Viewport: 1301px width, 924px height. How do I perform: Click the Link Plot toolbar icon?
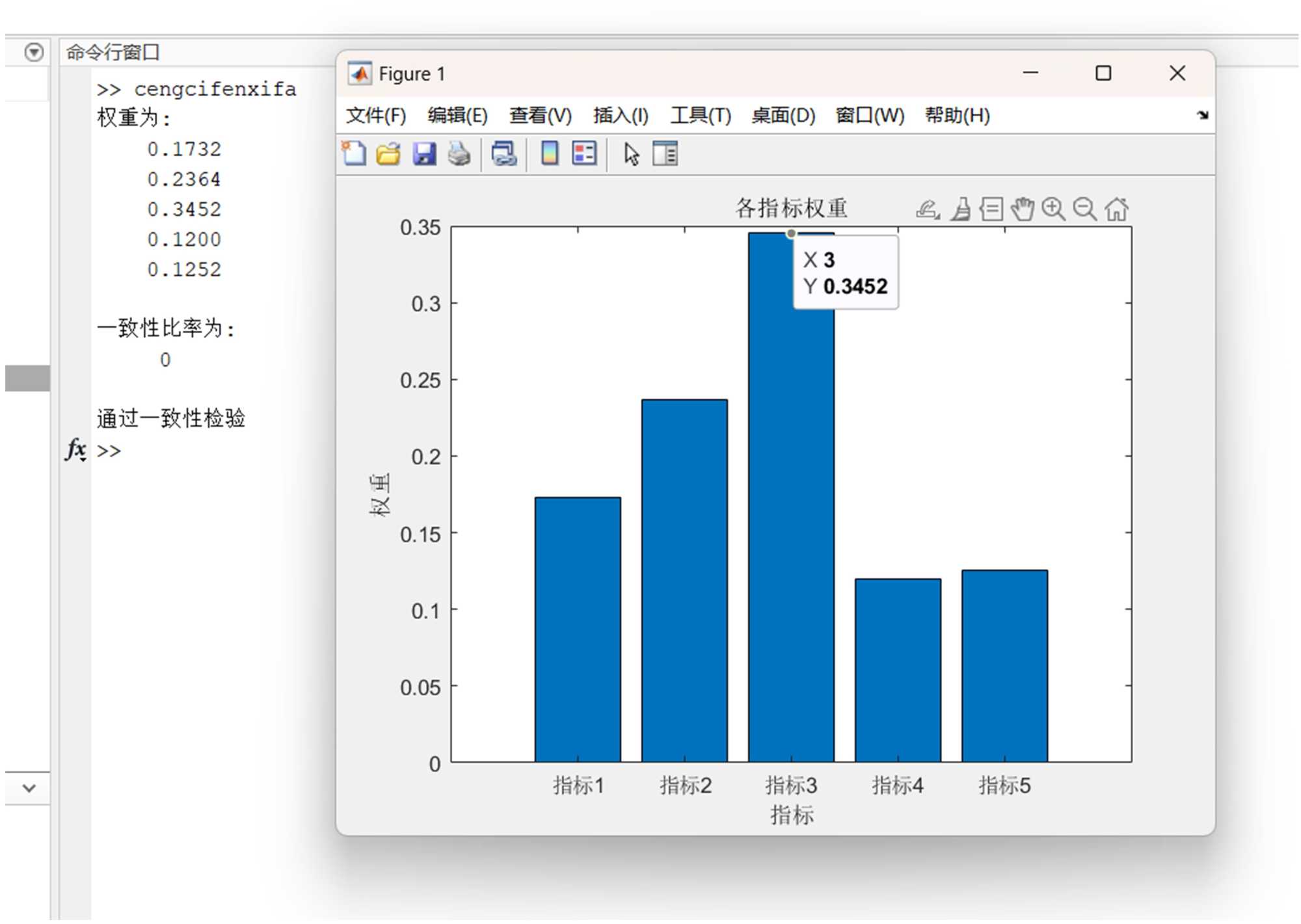(503, 154)
